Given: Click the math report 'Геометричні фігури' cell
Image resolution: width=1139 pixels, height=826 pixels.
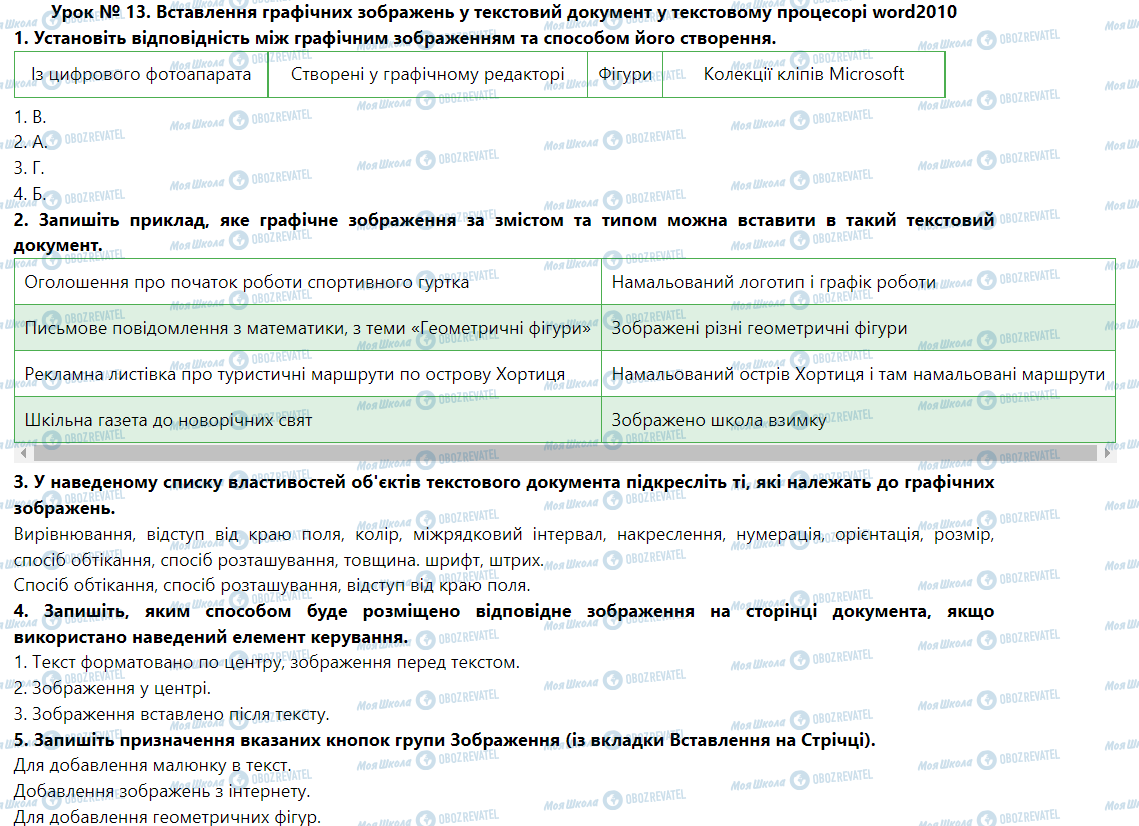Looking at the screenshot, I should point(308,328).
